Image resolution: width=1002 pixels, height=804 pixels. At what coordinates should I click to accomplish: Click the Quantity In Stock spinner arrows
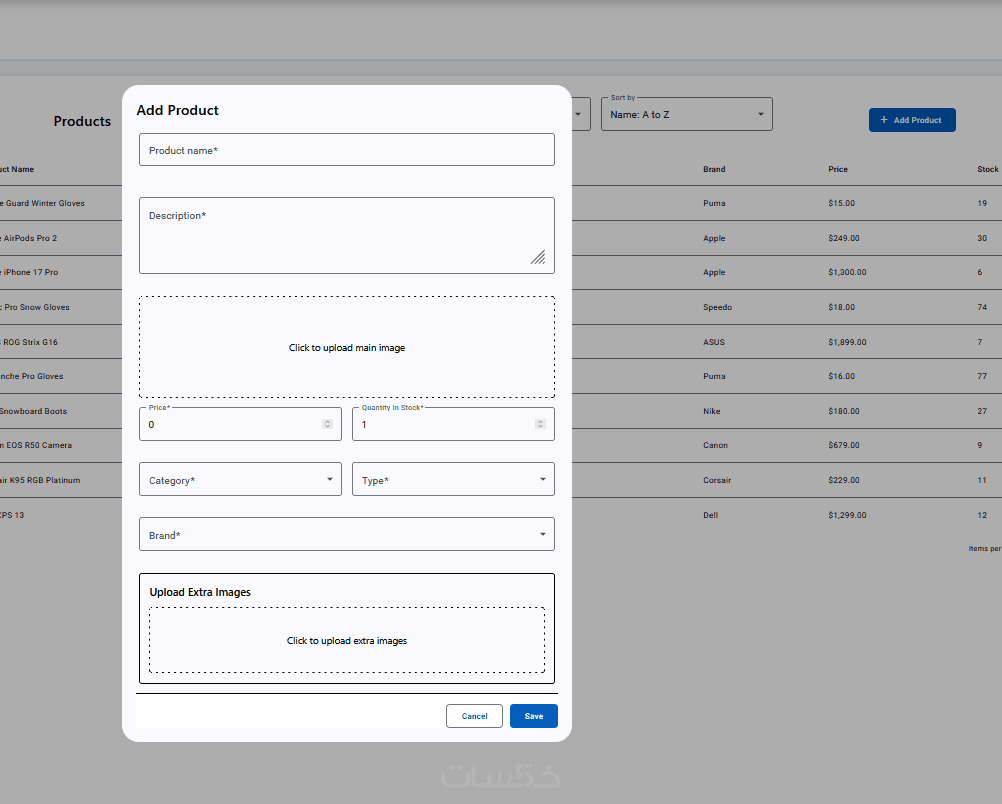[x=540, y=424]
